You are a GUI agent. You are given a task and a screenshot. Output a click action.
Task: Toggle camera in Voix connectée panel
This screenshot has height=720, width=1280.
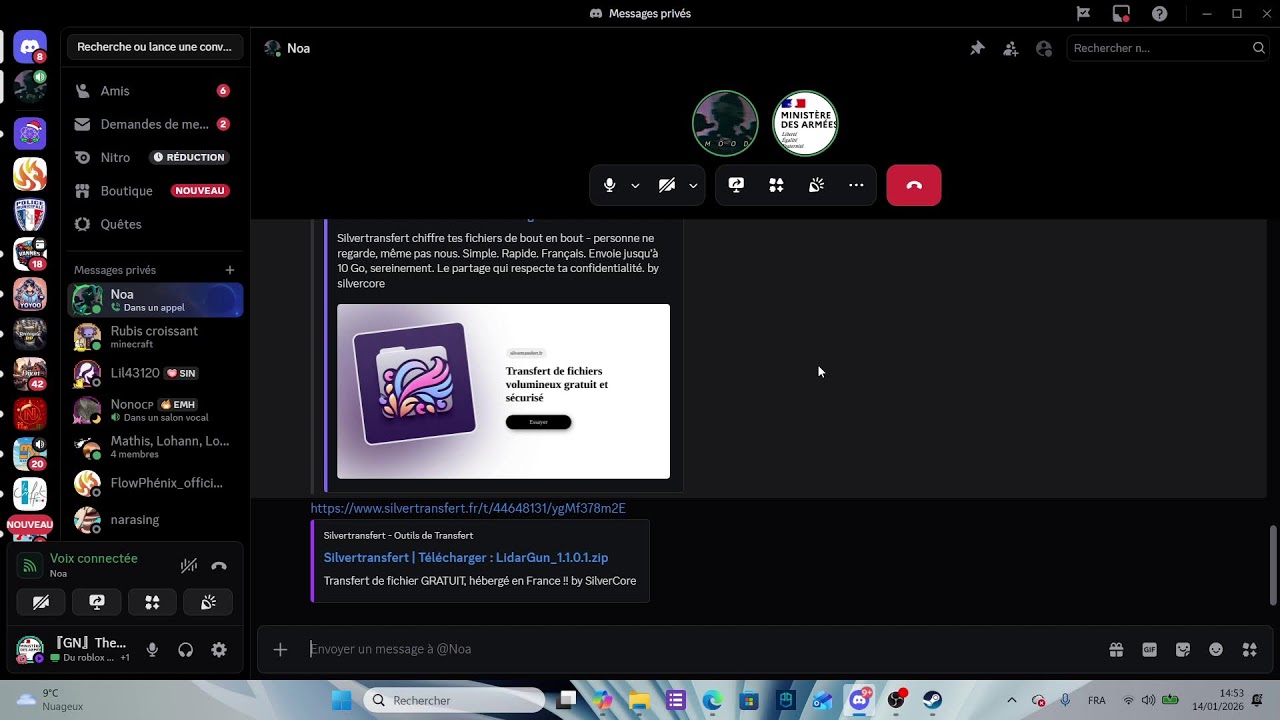coord(41,602)
